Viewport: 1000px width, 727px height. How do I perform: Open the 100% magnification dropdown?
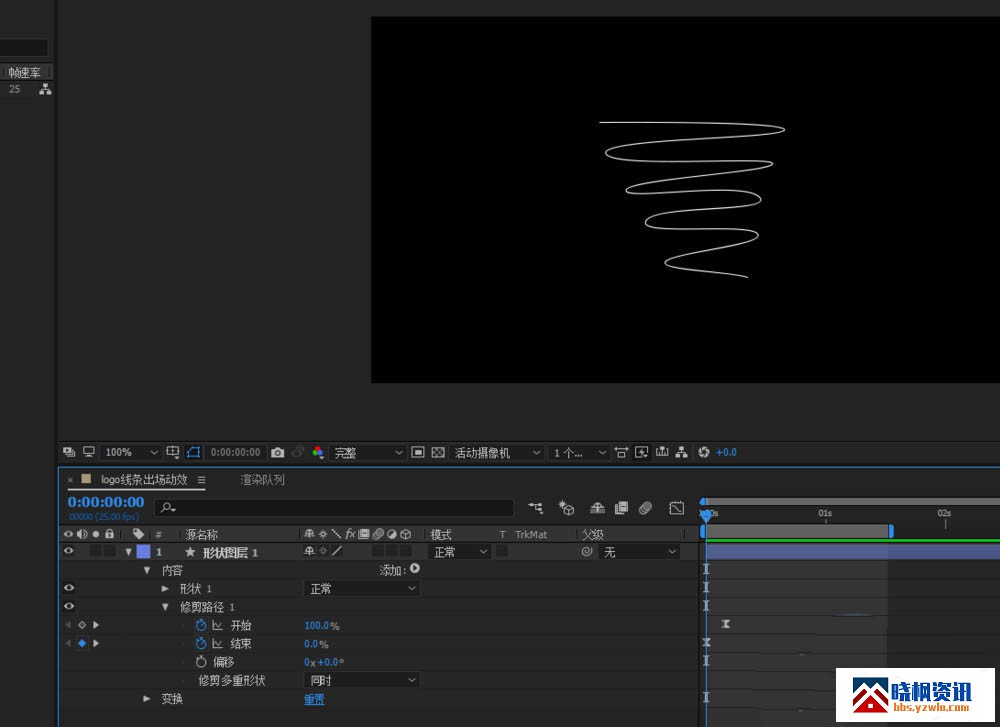pyautogui.click(x=131, y=452)
